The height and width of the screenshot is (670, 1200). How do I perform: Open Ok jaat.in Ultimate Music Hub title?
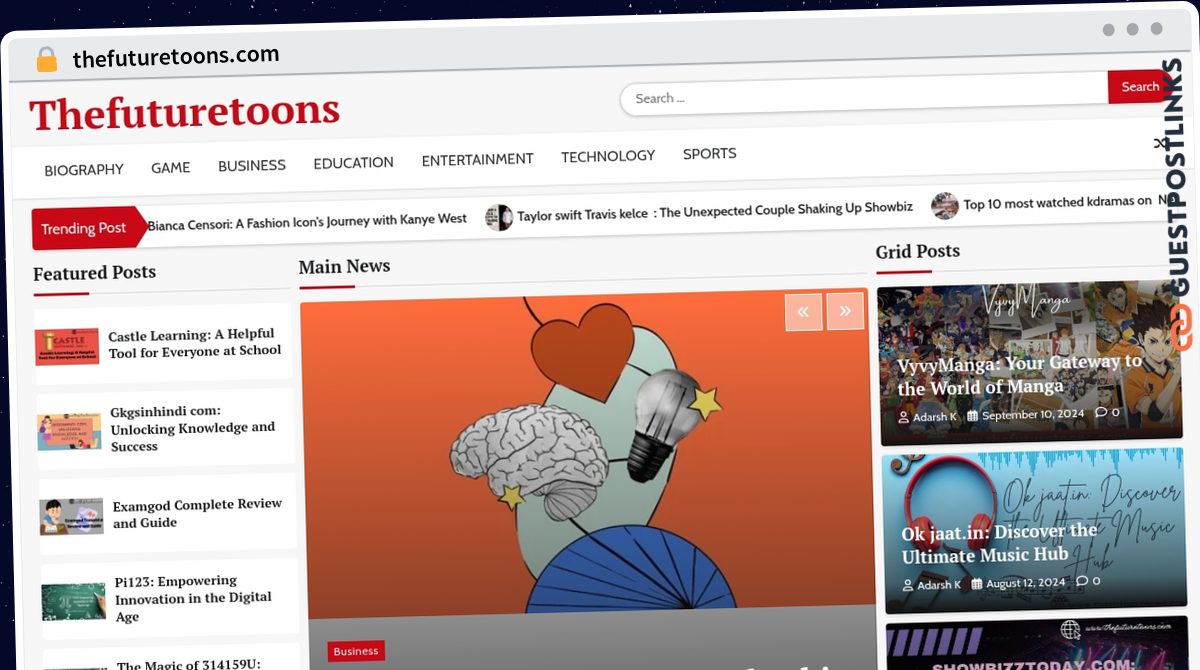click(999, 544)
